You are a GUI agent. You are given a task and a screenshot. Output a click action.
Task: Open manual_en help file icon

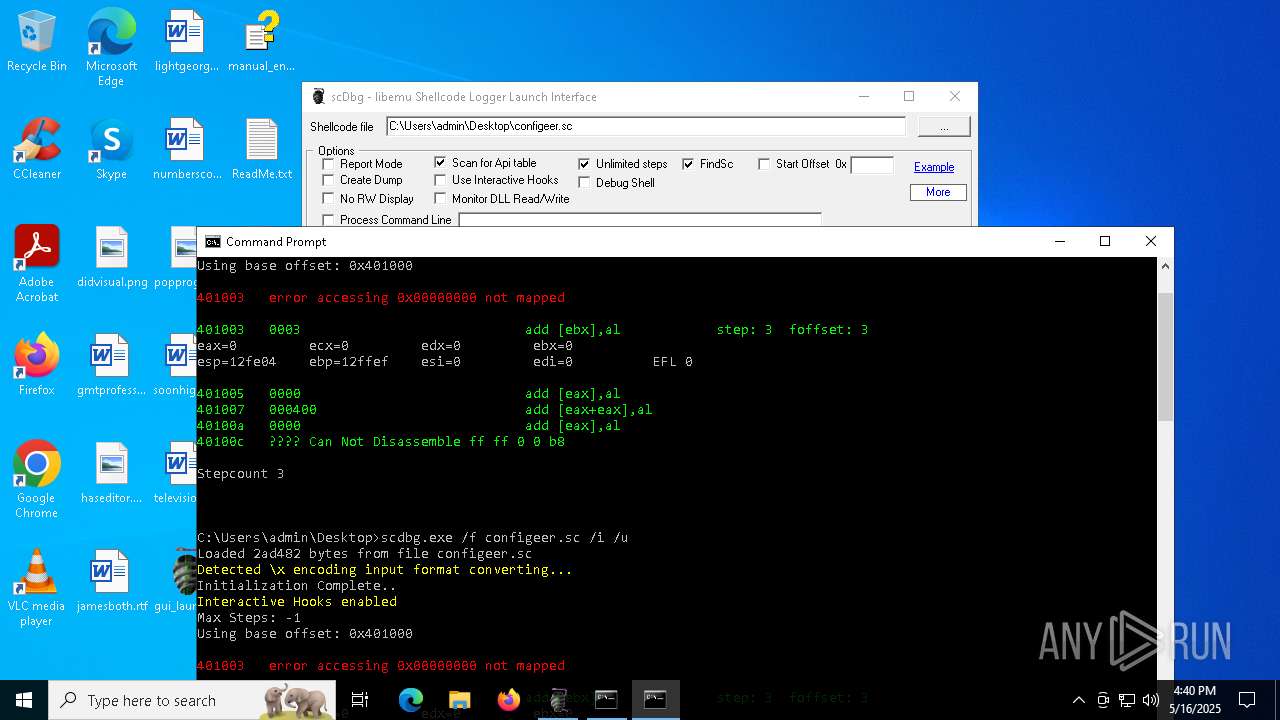point(261,41)
